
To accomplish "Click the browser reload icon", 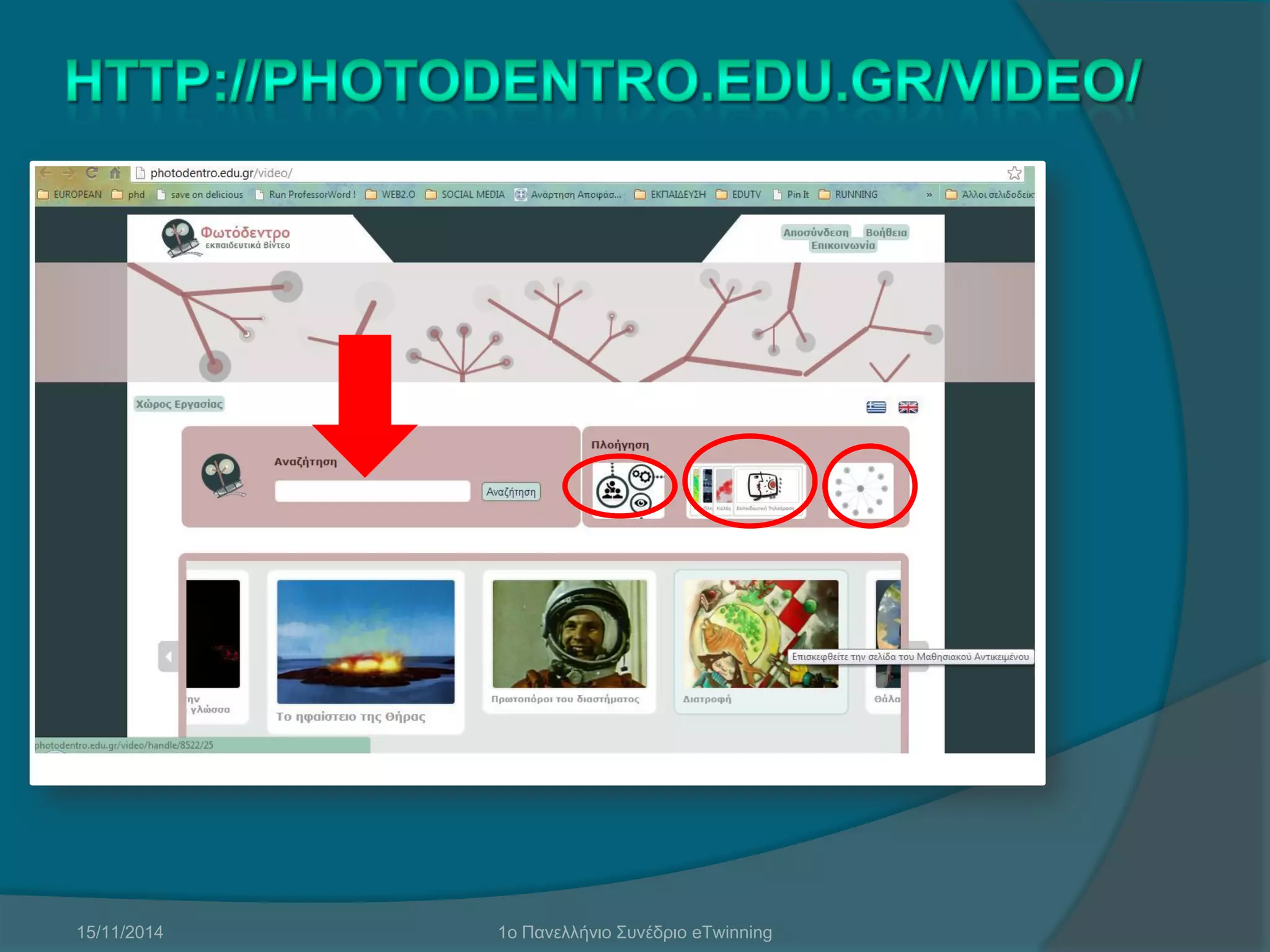I will tap(92, 173).
